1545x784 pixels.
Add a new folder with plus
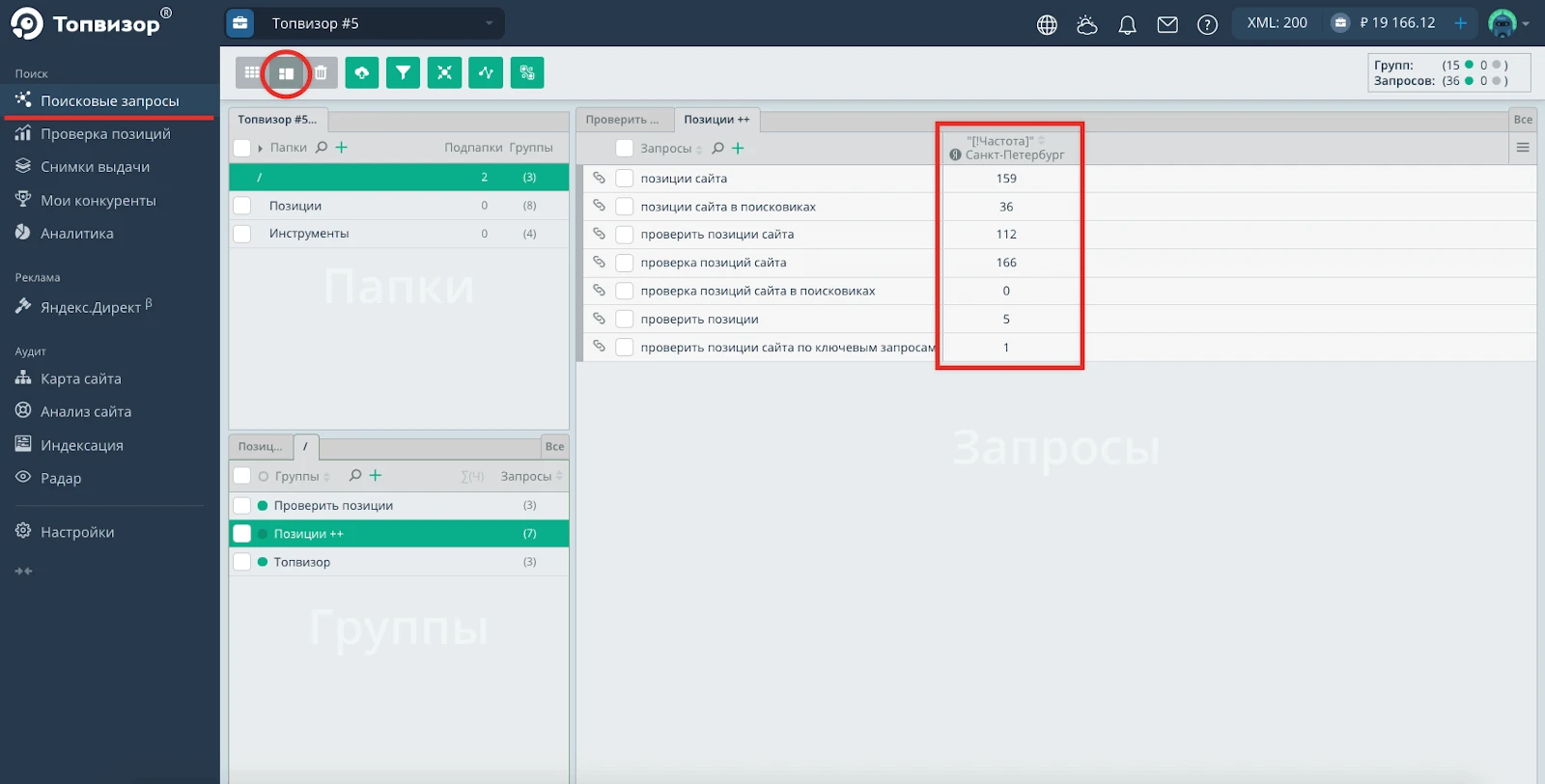(x=341, y=148)
